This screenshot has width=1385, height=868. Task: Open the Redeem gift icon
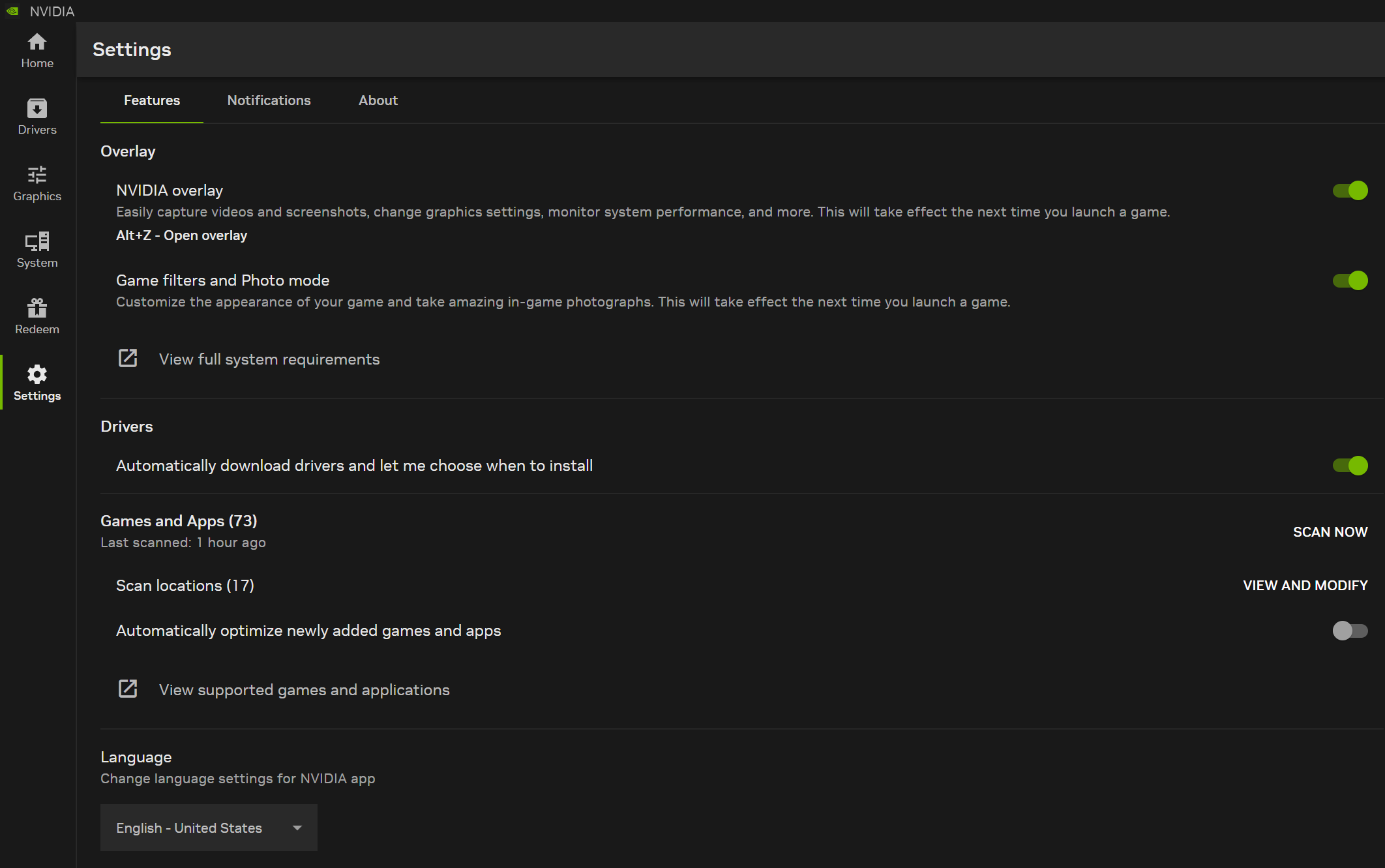(x=37, y=308)
